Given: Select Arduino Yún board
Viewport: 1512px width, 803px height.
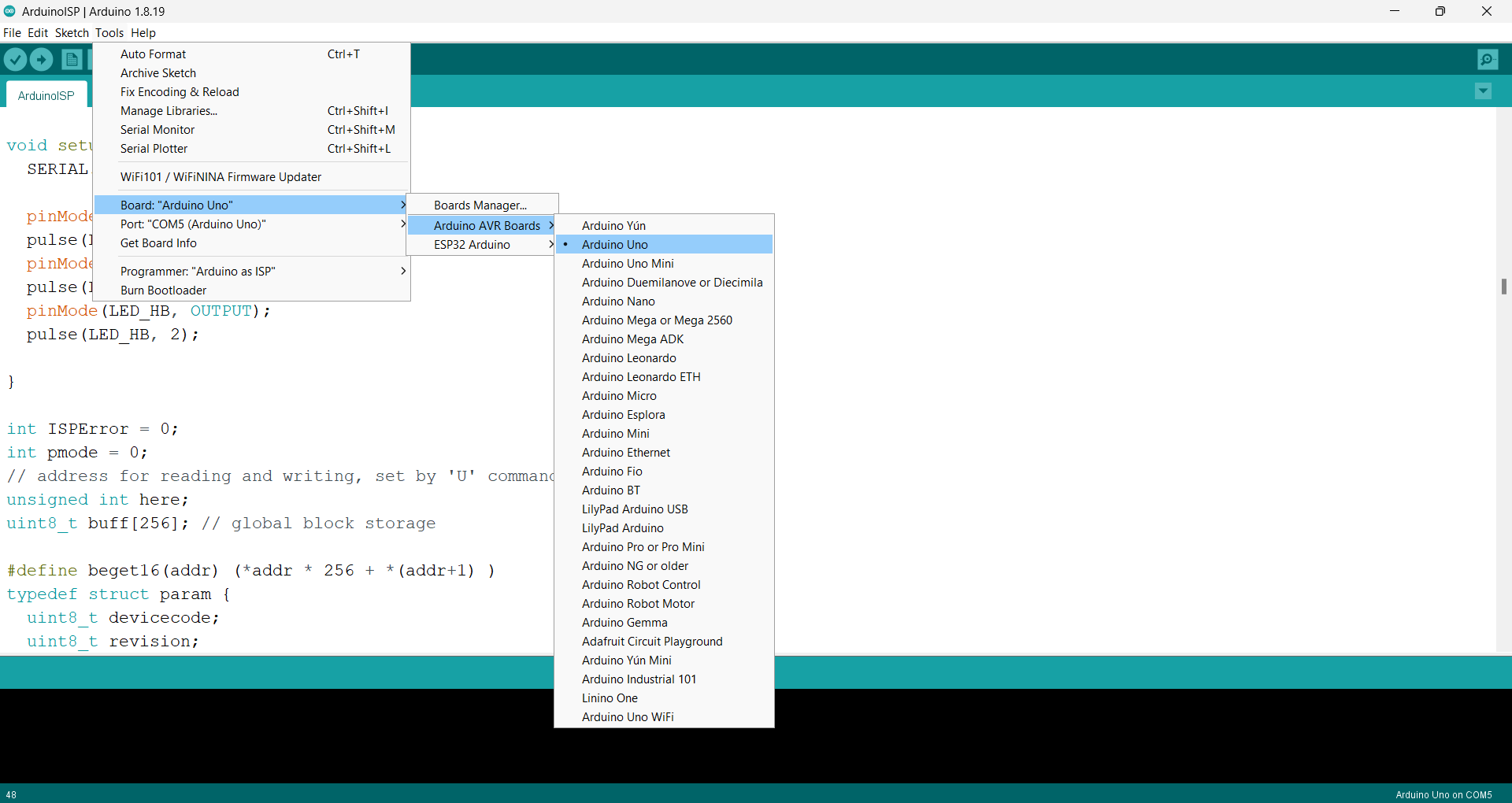Looking at the screenshot, I should (x=664, y=226).
